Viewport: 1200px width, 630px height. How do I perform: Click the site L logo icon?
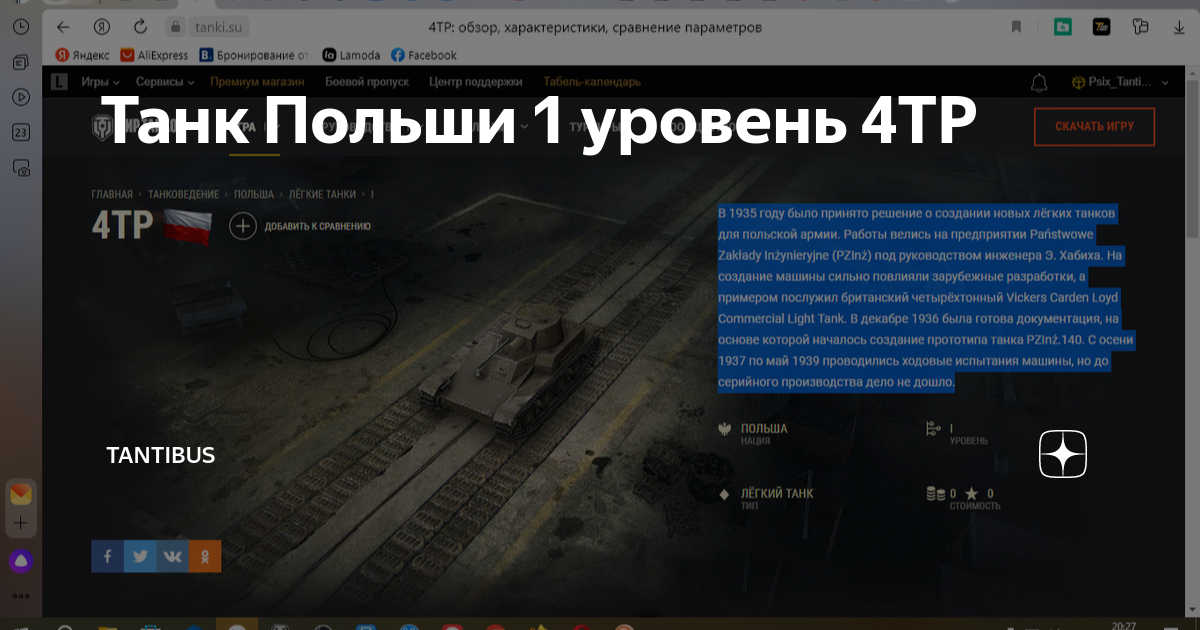click(x=59, y=82)
